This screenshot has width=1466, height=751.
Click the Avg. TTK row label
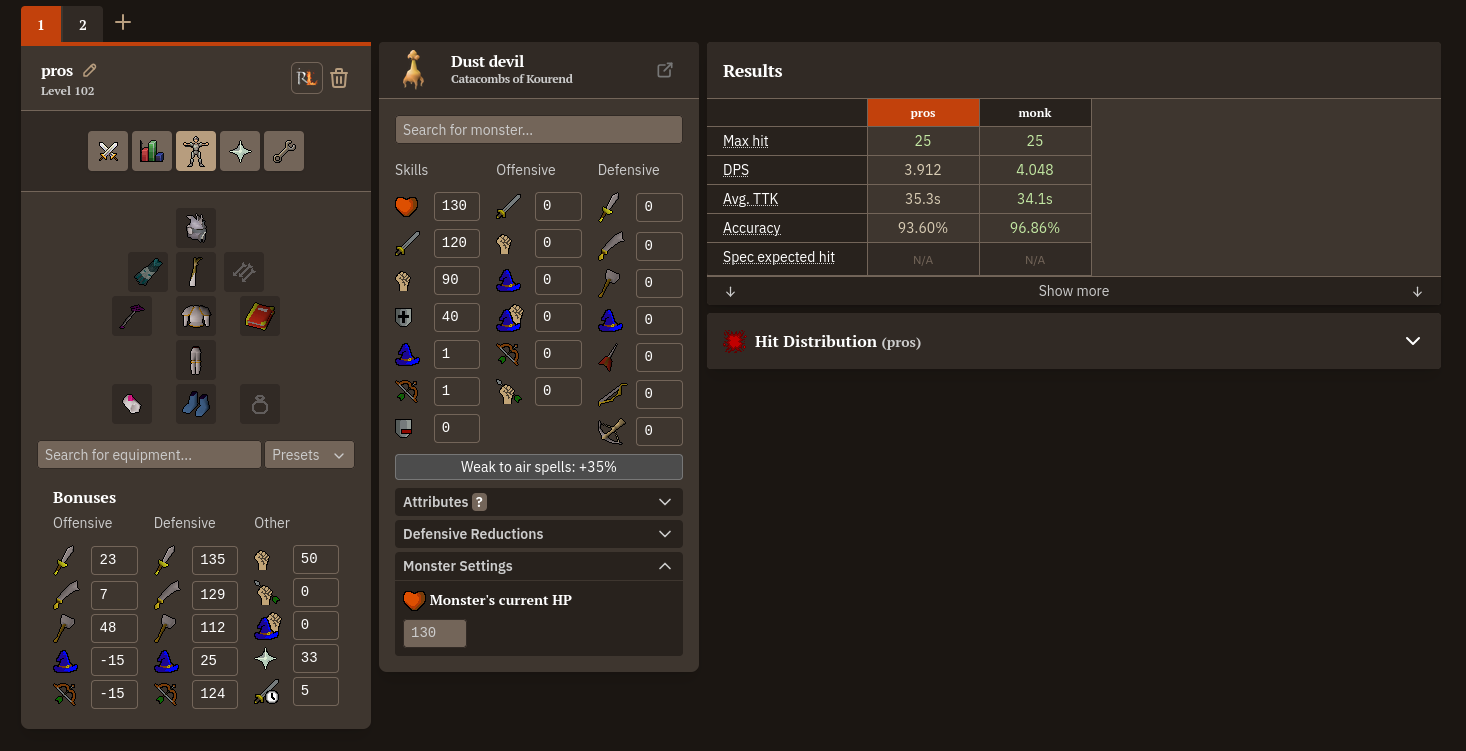[751, 199]
